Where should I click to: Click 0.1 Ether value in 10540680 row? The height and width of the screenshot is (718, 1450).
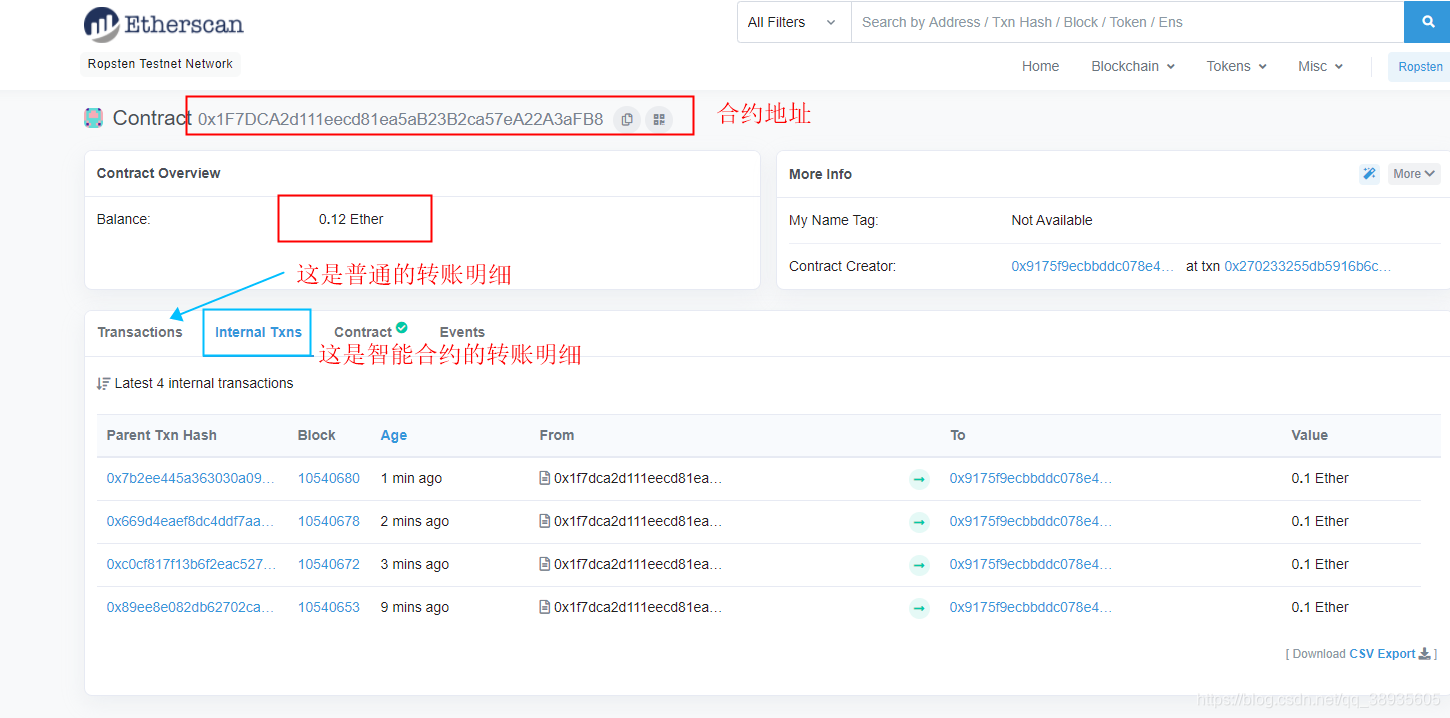(x=1320, y=478)
